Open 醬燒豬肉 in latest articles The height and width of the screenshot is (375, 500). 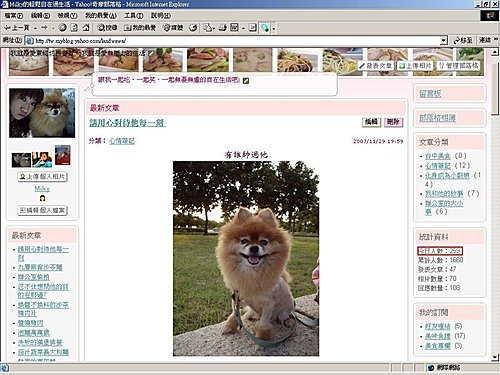[30, 323]
